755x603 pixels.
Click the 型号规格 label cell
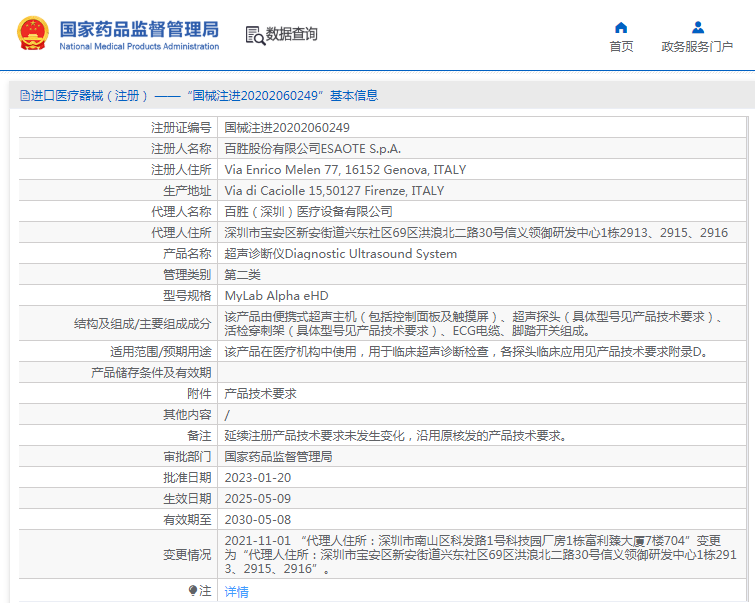coord(187,296)
